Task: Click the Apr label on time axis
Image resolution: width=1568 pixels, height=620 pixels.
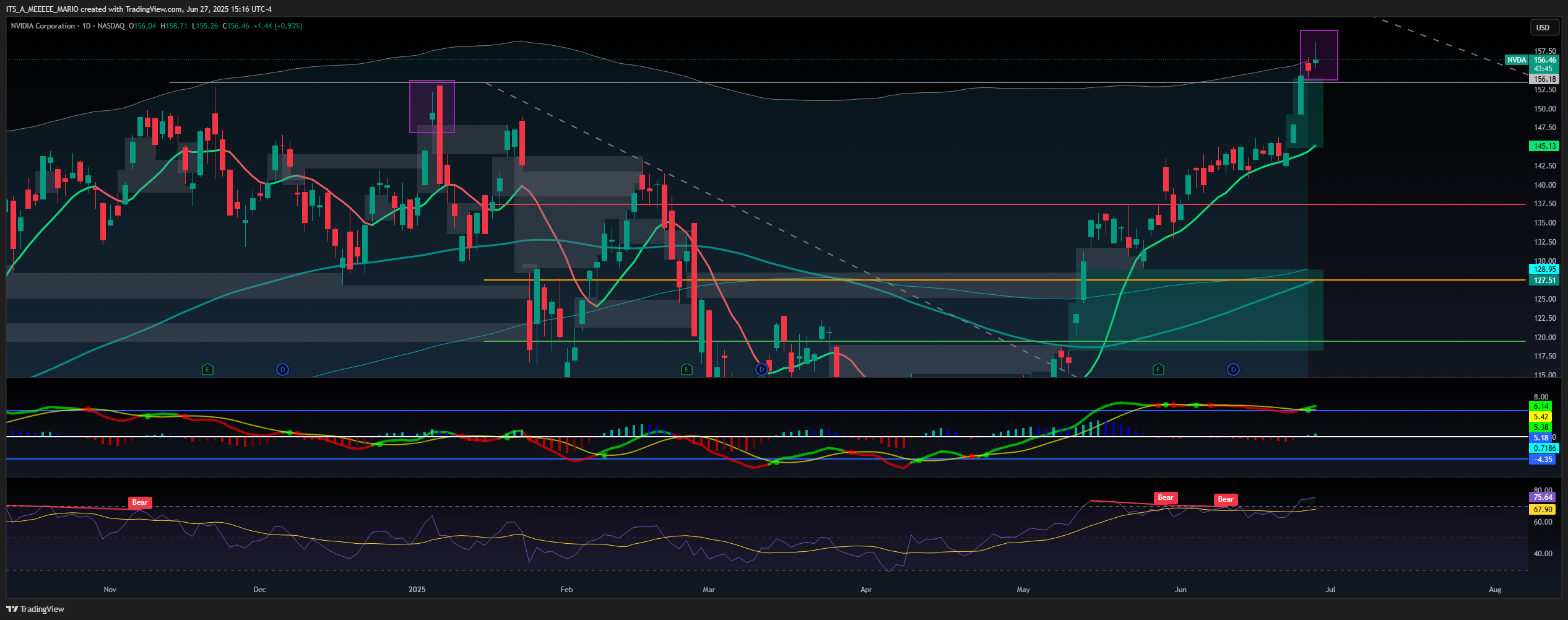Action: pyautogui.click(x=866, y=590)
